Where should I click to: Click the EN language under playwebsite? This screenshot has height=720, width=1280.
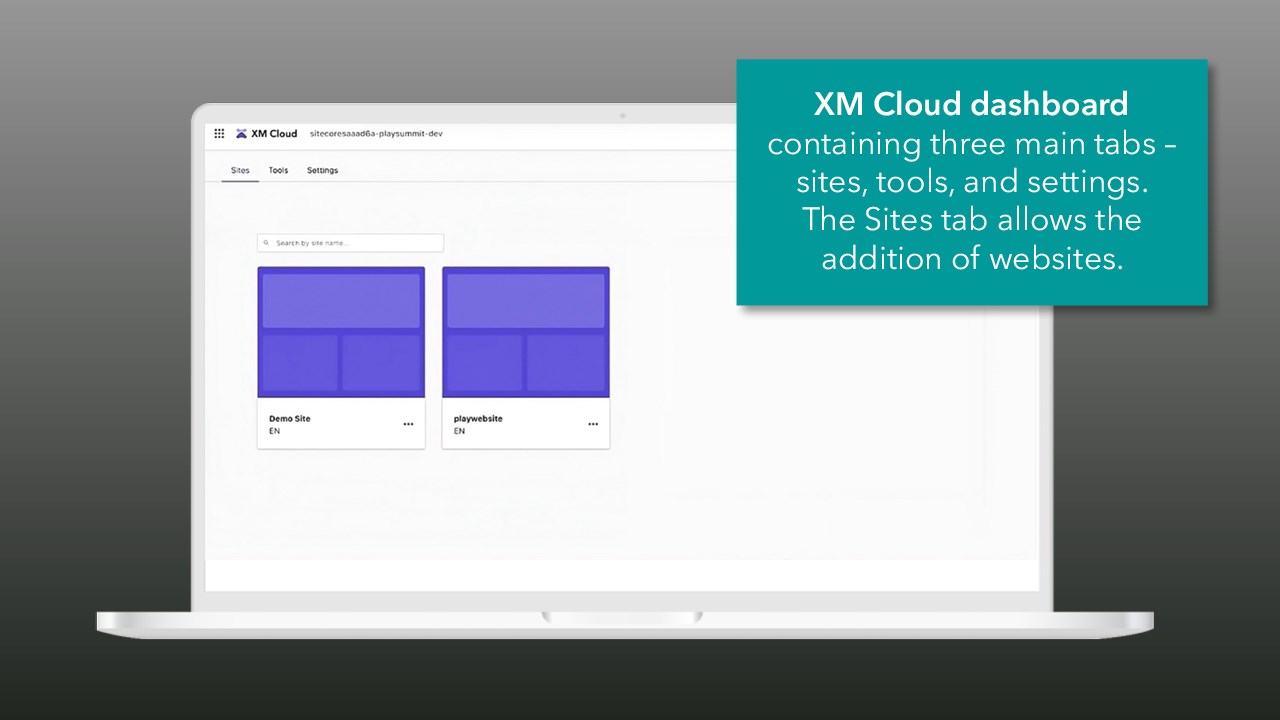[459, 432]
